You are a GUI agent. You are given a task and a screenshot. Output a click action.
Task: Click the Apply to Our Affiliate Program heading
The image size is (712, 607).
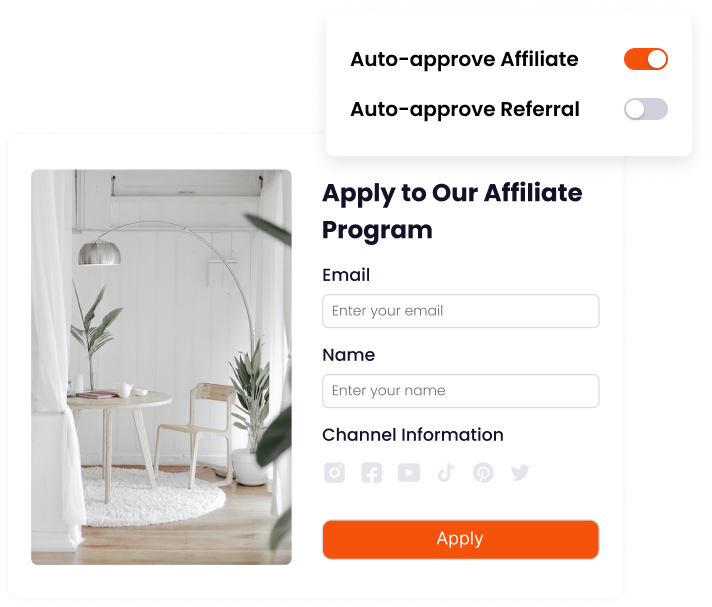pos(452,212)
